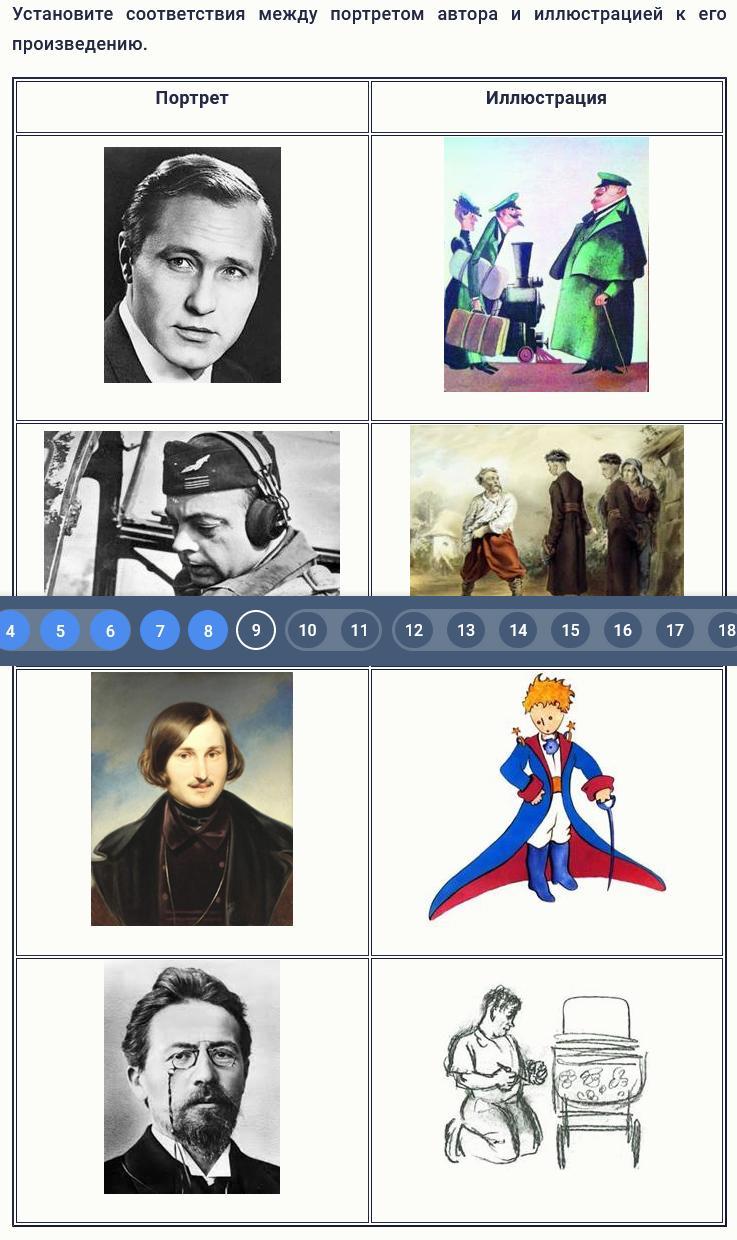Jump to question 11

(x=360, y=630)
